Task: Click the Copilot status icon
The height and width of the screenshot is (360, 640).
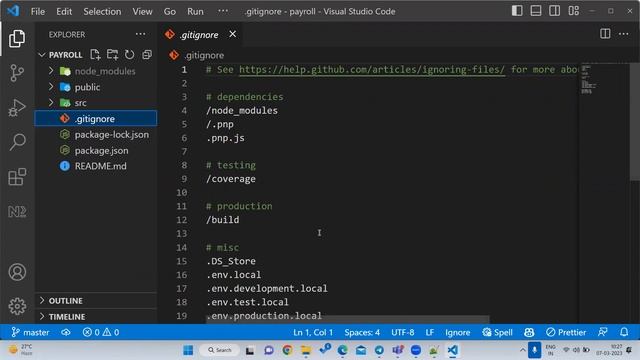Action: [529, 332]
